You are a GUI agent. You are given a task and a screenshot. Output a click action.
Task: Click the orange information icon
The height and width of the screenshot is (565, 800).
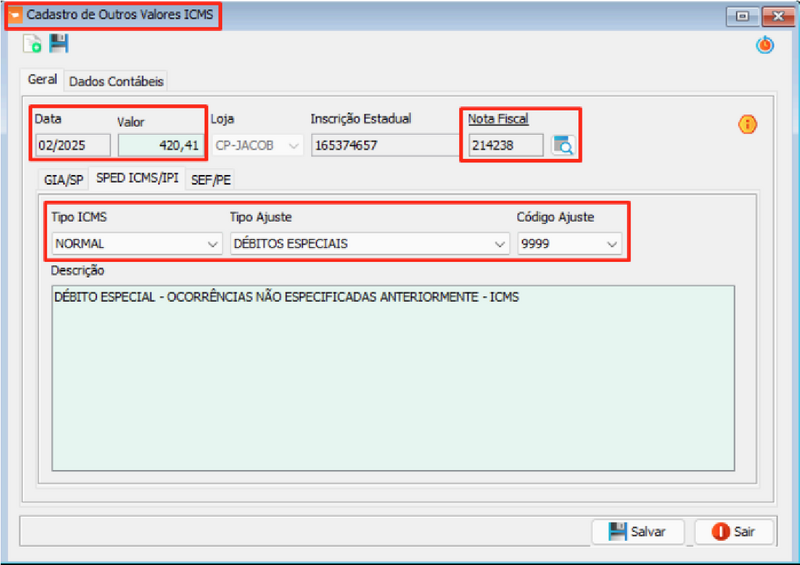coord(747,124)
